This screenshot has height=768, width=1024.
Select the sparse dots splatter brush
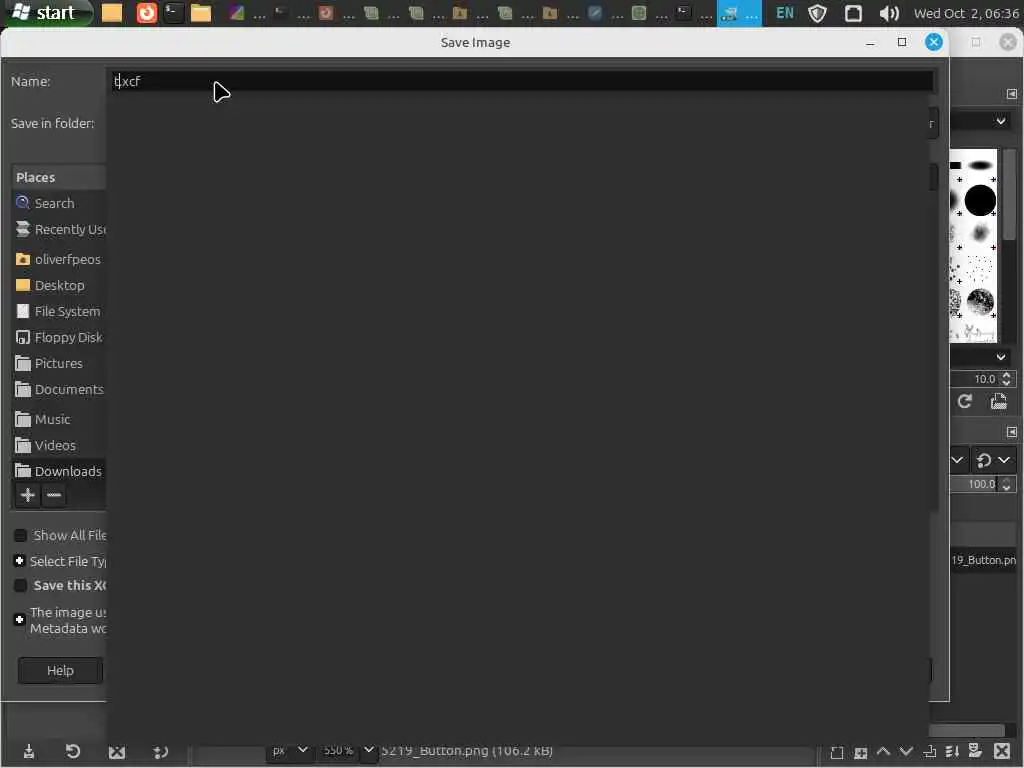978,266
